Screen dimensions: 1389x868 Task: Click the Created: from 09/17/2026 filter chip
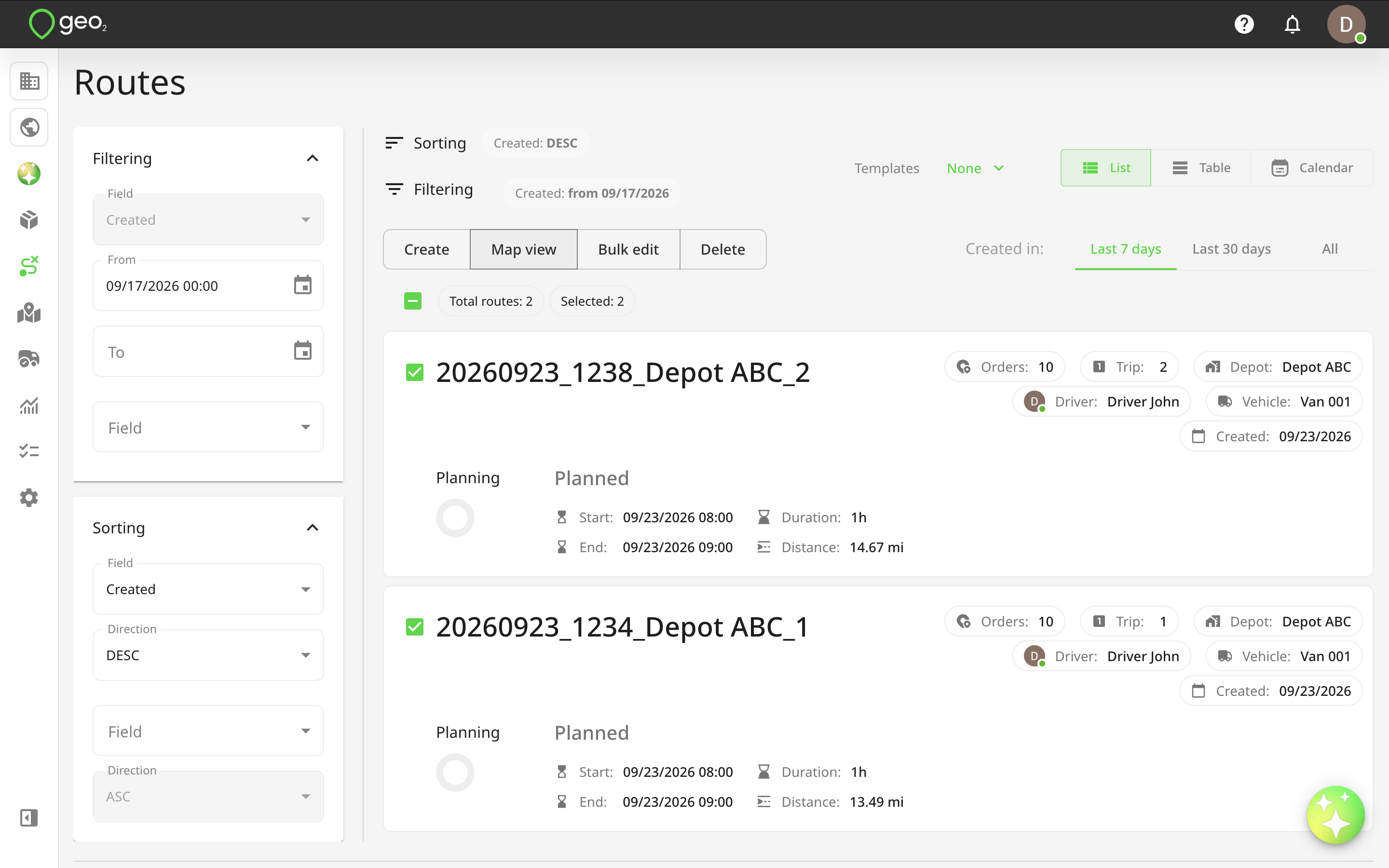[592, 193]
